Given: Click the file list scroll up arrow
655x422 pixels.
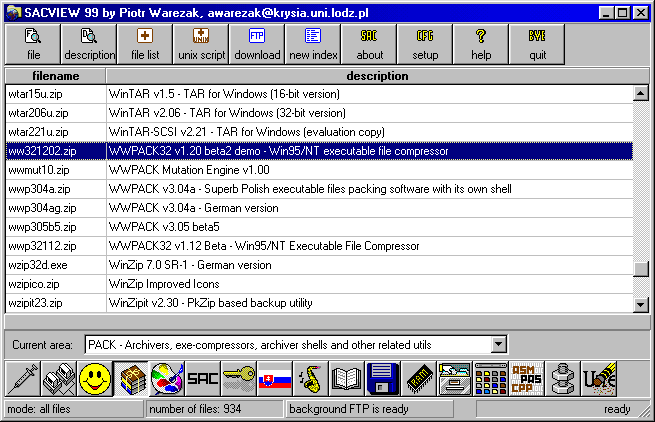Looking at the screenshot, I should coord(640,93).
